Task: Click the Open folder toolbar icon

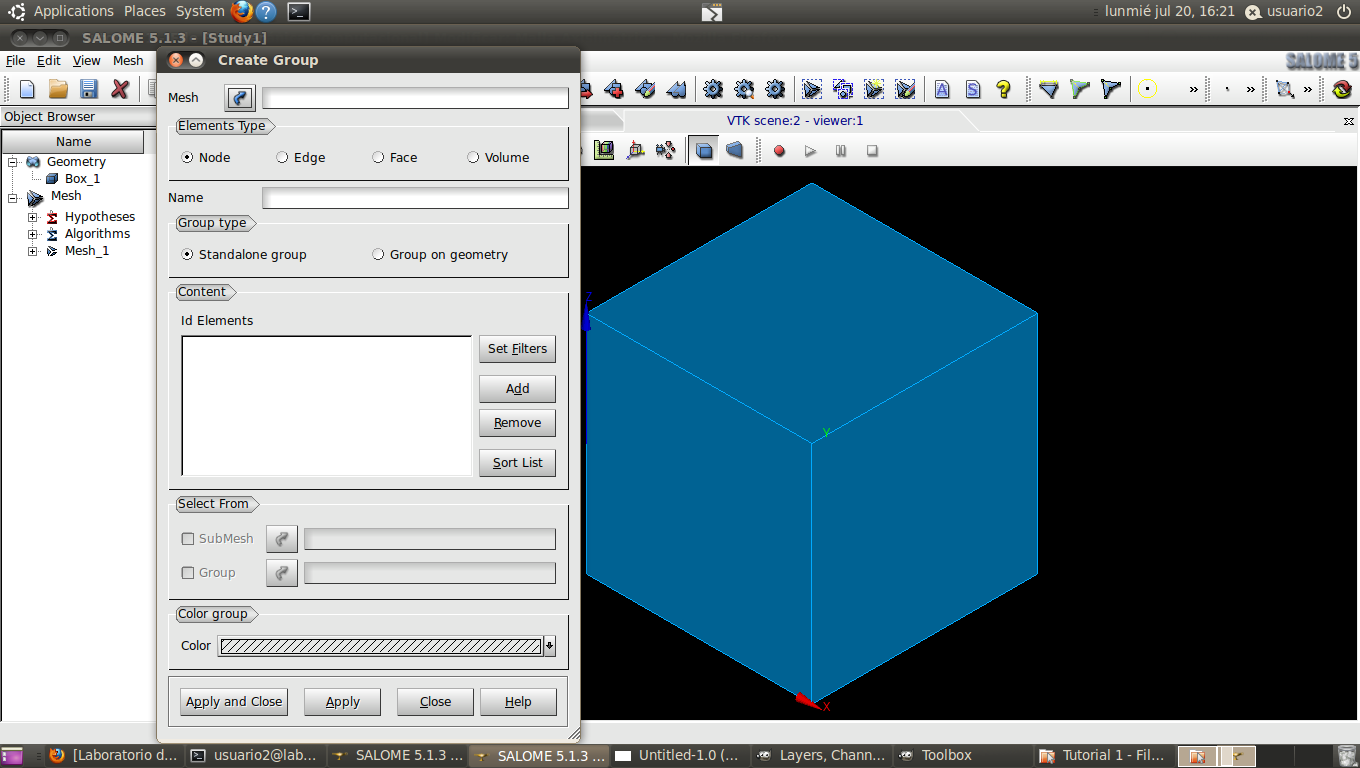Action: pos(58,89)
